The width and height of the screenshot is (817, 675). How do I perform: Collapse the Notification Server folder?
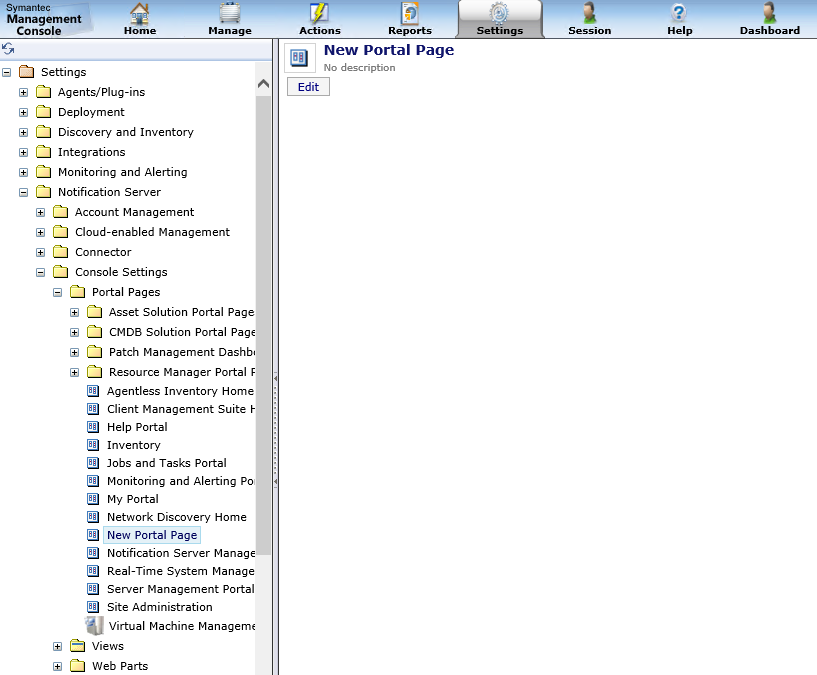tap(24, 192)
